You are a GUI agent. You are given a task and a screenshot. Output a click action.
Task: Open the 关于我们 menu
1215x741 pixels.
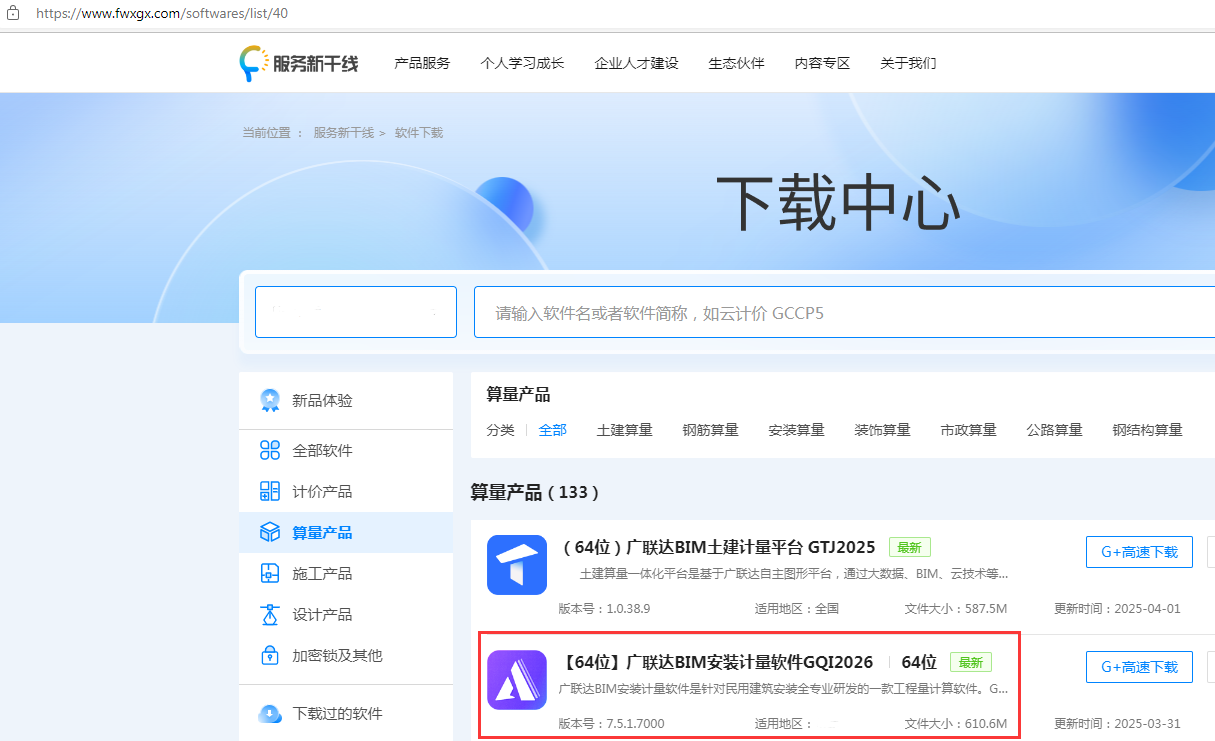tap(908, 63)
